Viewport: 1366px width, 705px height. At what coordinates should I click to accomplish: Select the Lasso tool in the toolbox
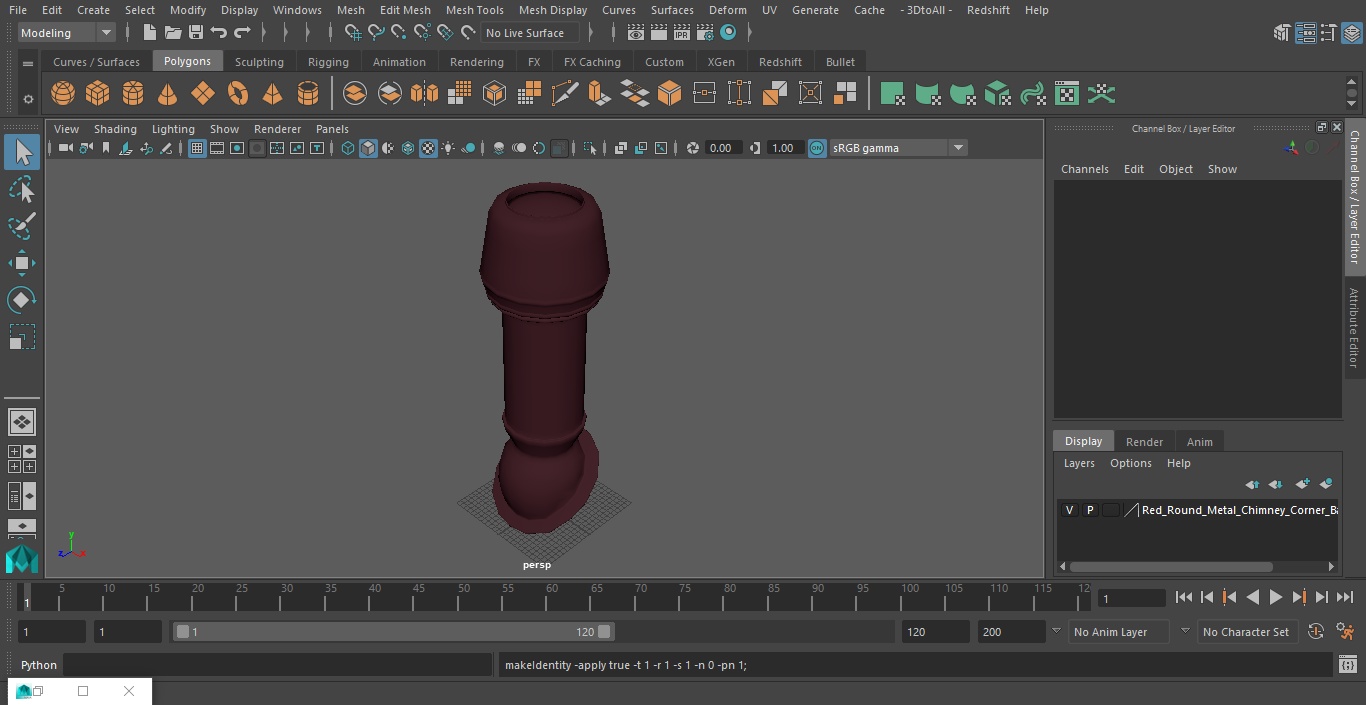pyautogui.click(x=22, y=189)
